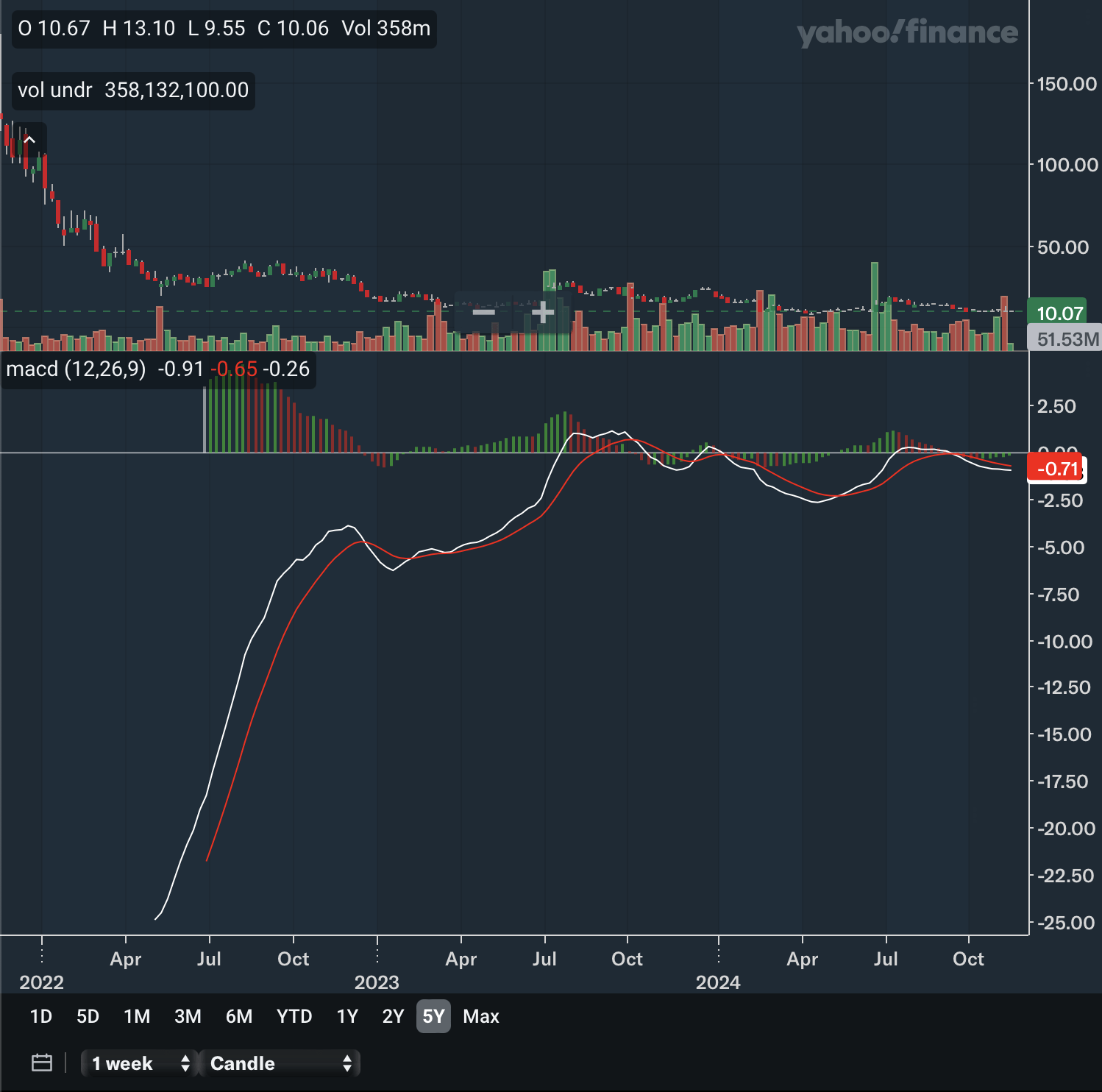
Task: Click the active 5Y range button
Action: tap(433, 1016)
